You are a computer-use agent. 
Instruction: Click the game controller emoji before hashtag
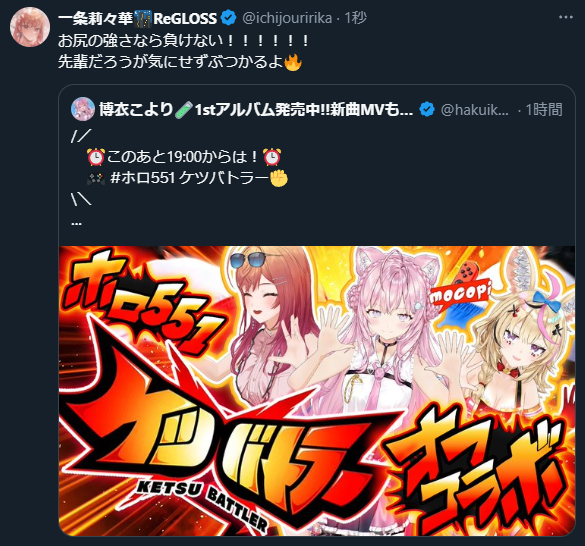(96, 179)
